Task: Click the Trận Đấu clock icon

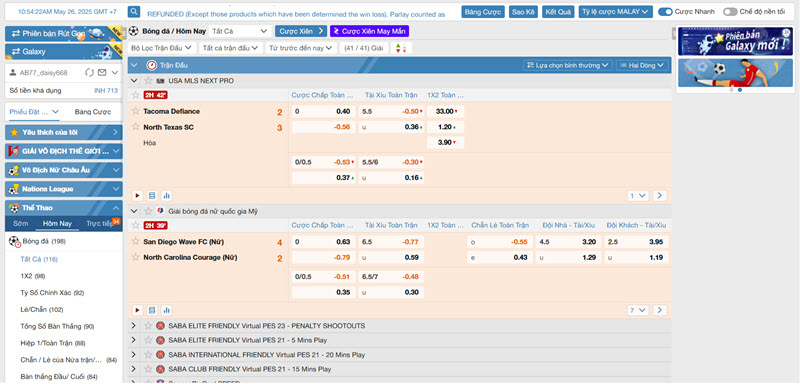Action: (x=152, y=65)
